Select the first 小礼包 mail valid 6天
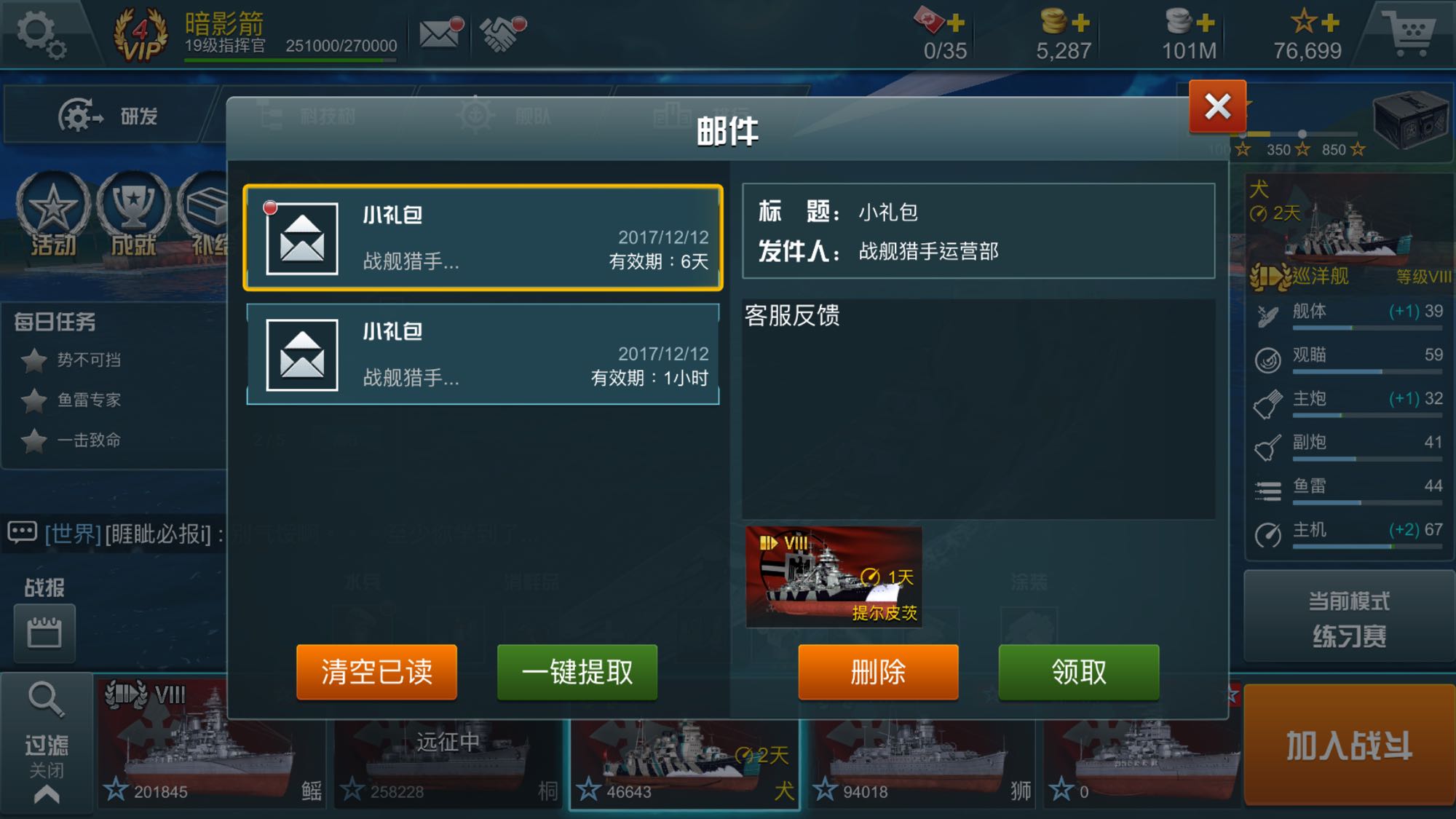This screenshot has width=1456, height=819. coord(483,237)
